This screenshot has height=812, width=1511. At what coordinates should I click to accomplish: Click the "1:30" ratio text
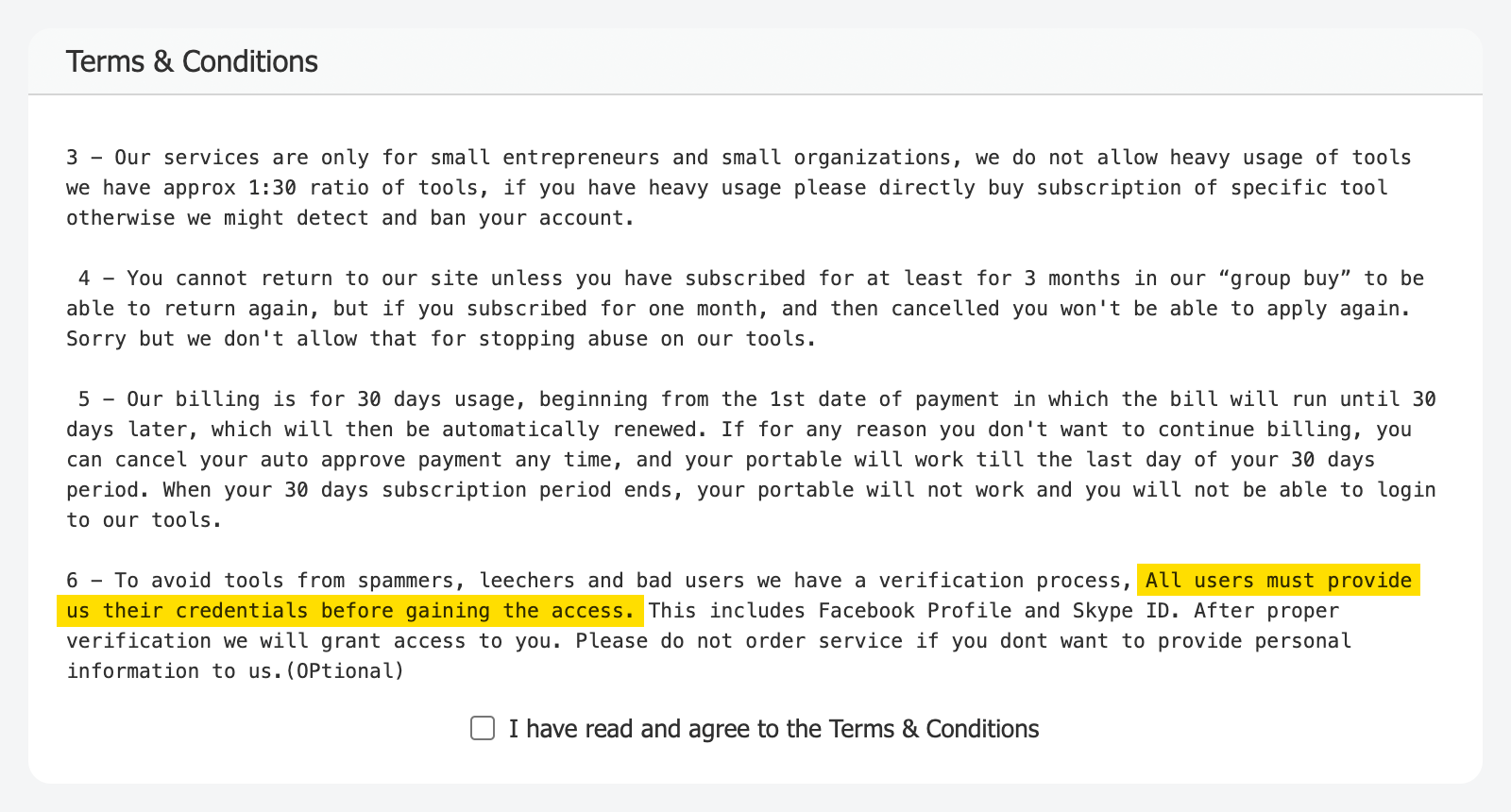pyautogui.click(x=272, y=187)
